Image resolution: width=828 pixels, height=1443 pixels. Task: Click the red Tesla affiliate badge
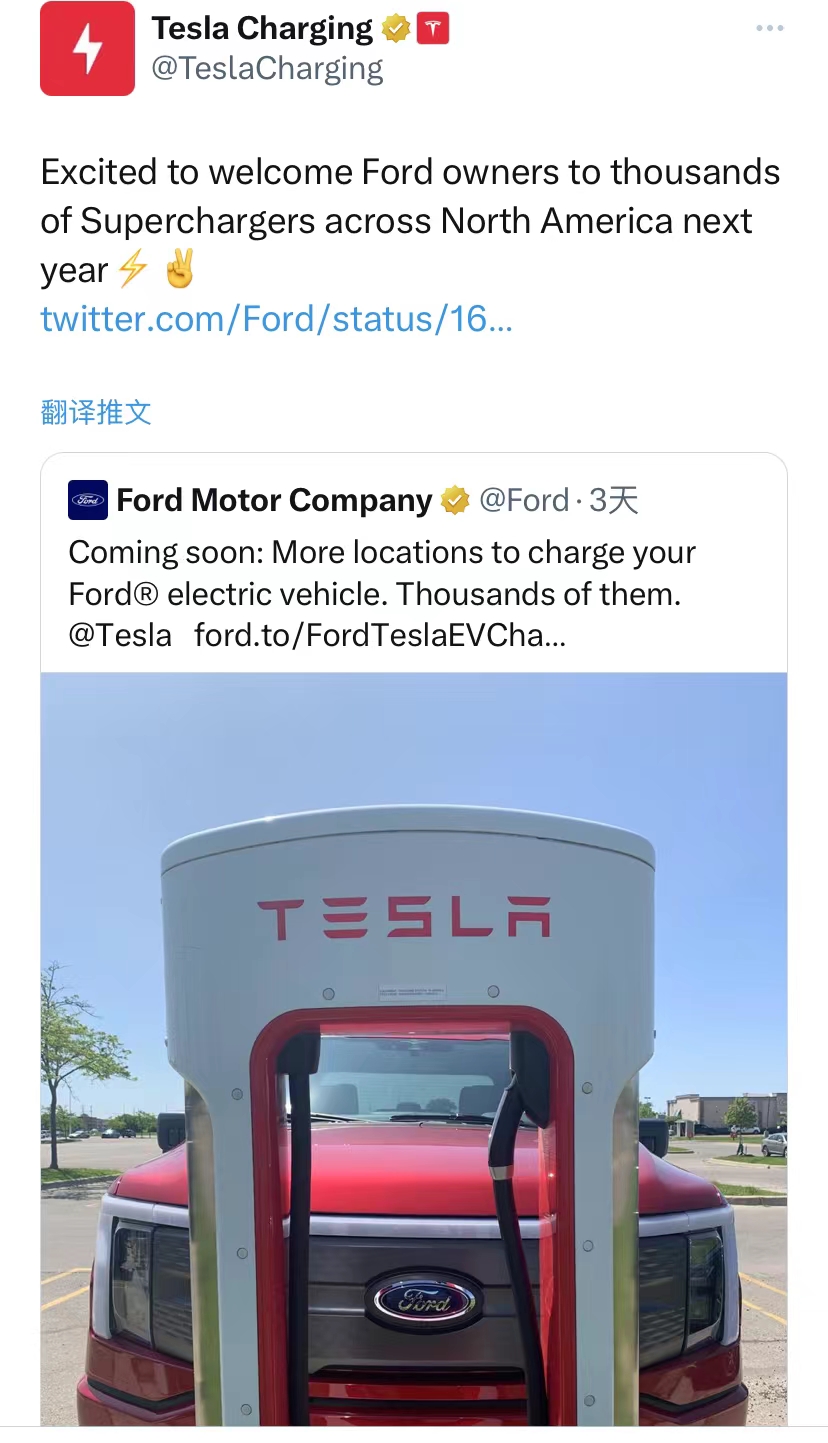(x=433, y=30)
